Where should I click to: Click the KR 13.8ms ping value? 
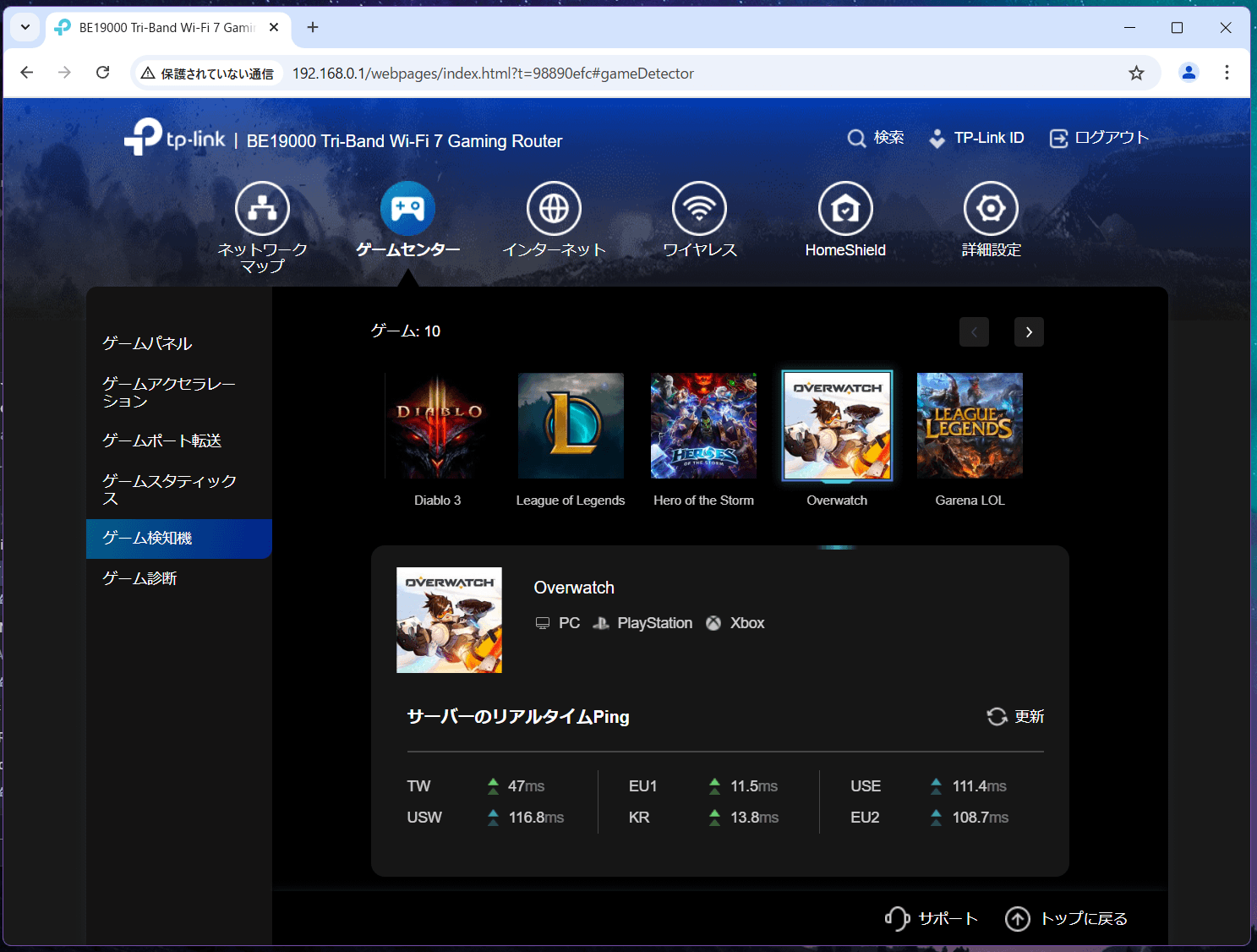(754, 818)
